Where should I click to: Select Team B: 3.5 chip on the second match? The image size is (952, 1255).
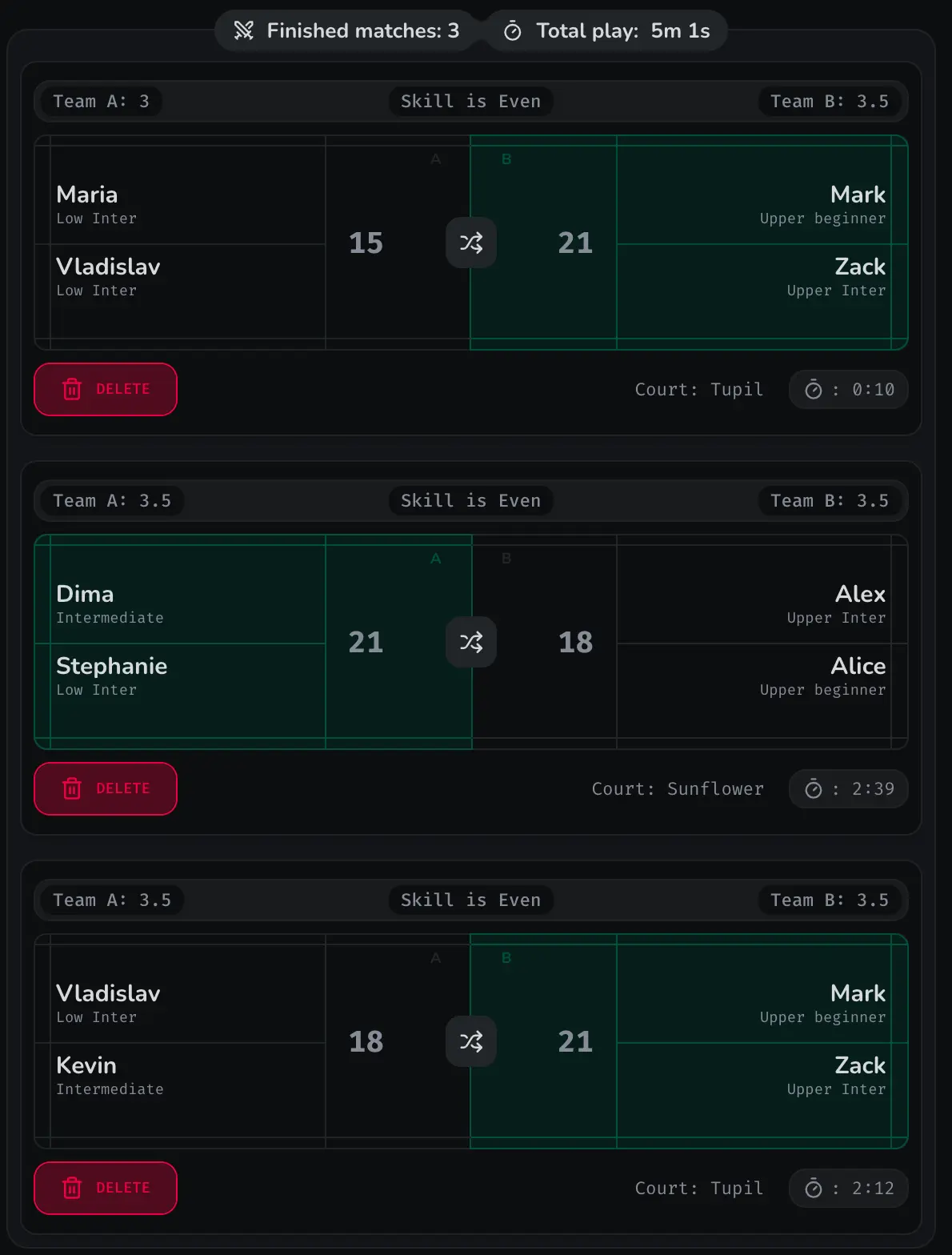[x=830, y=500]
